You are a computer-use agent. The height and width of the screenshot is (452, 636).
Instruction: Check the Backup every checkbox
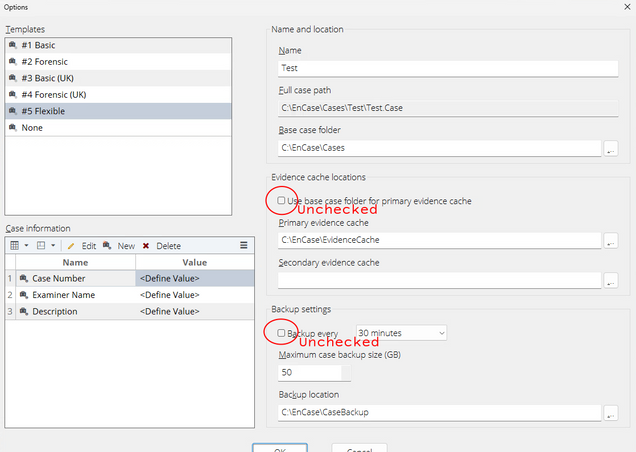[281, 333]
